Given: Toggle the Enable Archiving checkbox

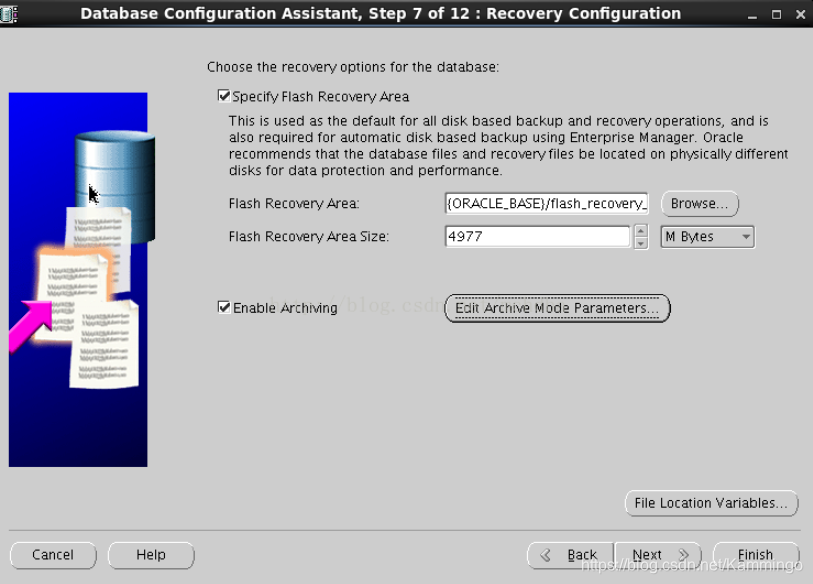Looking at the screenshot, I should [x=224, y=308].
